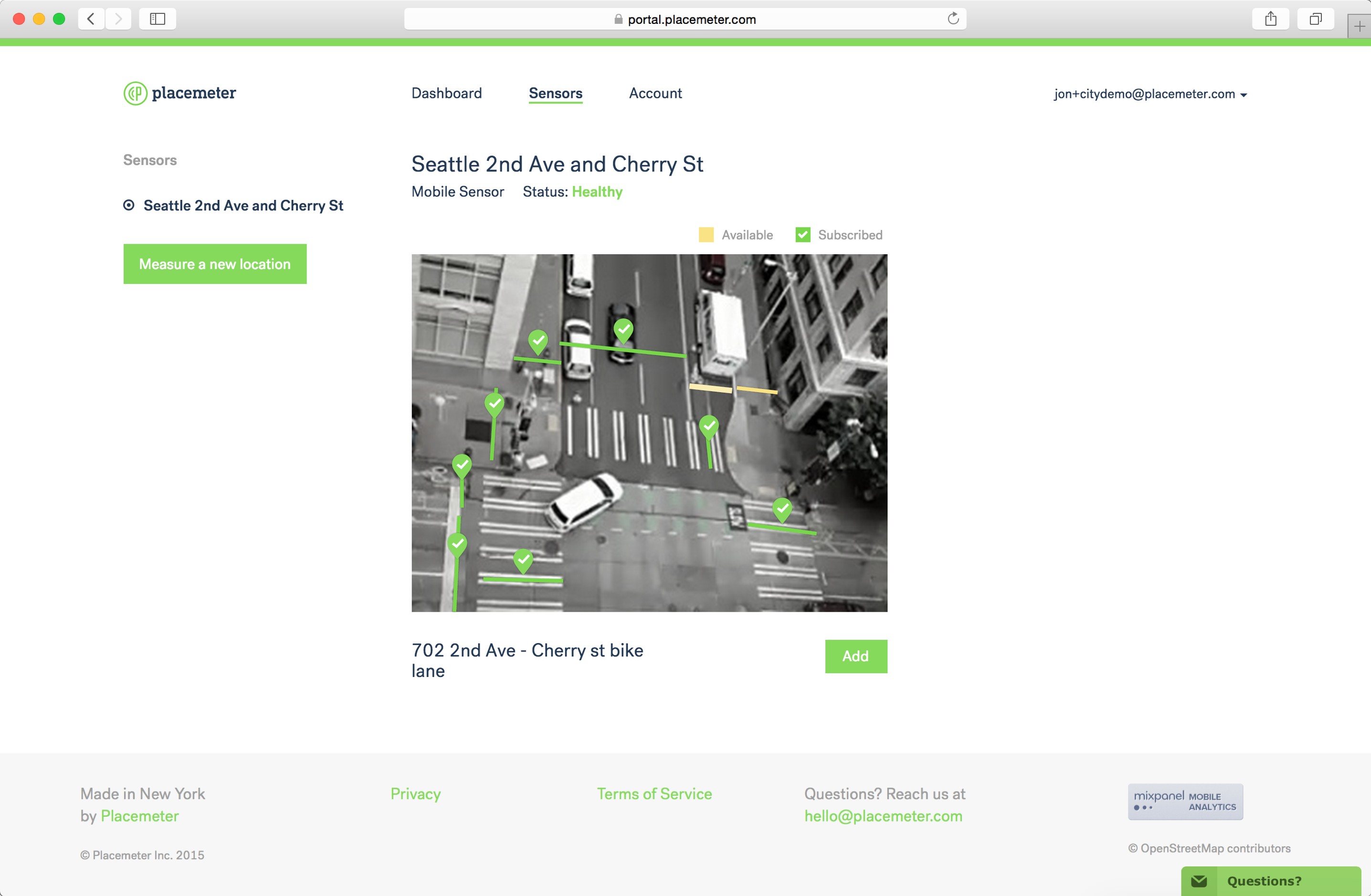Click the Safari share icon
This screenshot has height=896, width=1371.
1270,19
